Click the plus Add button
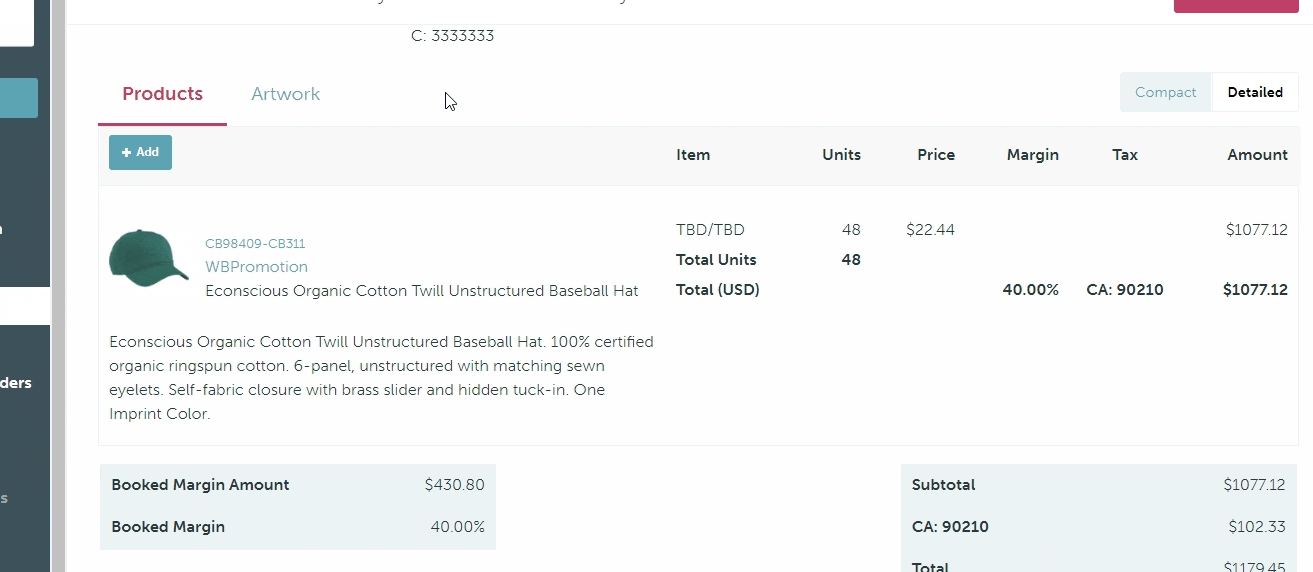Screen dimensions: 1313x572 coord(140,152)
